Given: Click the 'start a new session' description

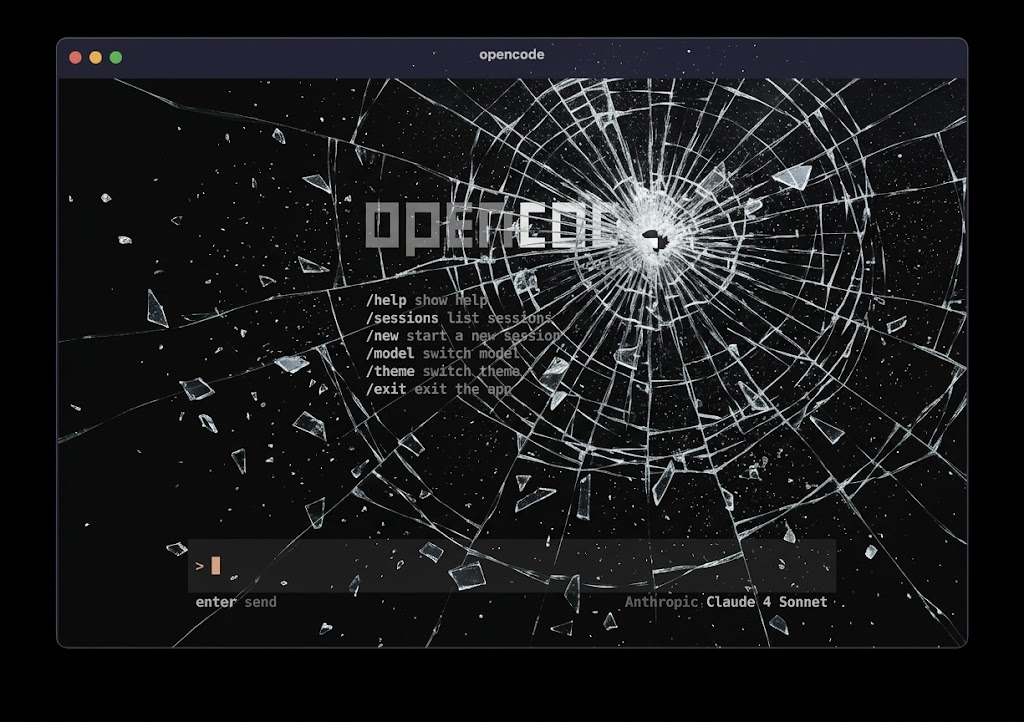Looking at the screenshot, I should click(x=483, y=336).
